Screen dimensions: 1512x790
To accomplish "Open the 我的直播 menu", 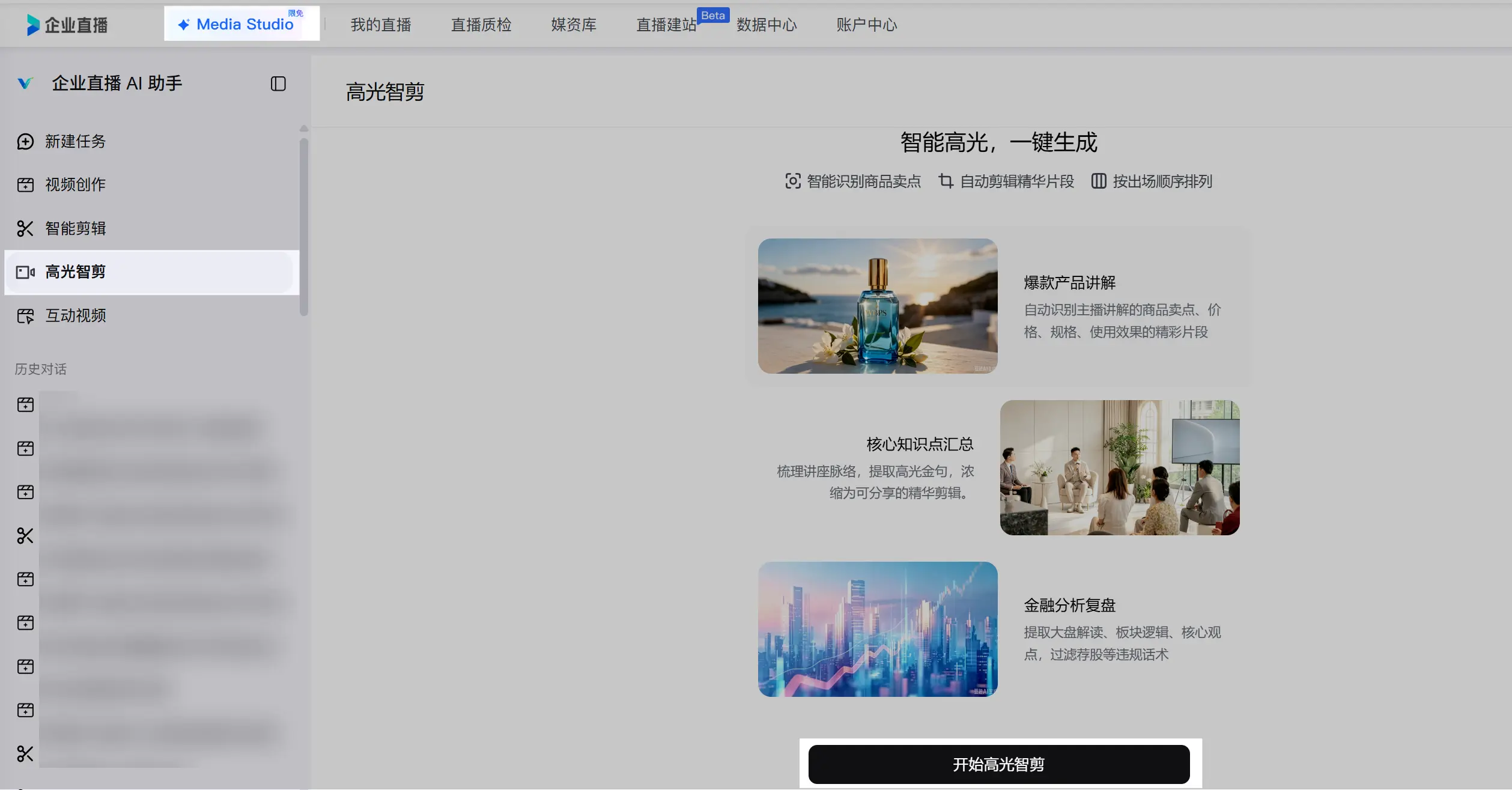I will tap(381, 25).
